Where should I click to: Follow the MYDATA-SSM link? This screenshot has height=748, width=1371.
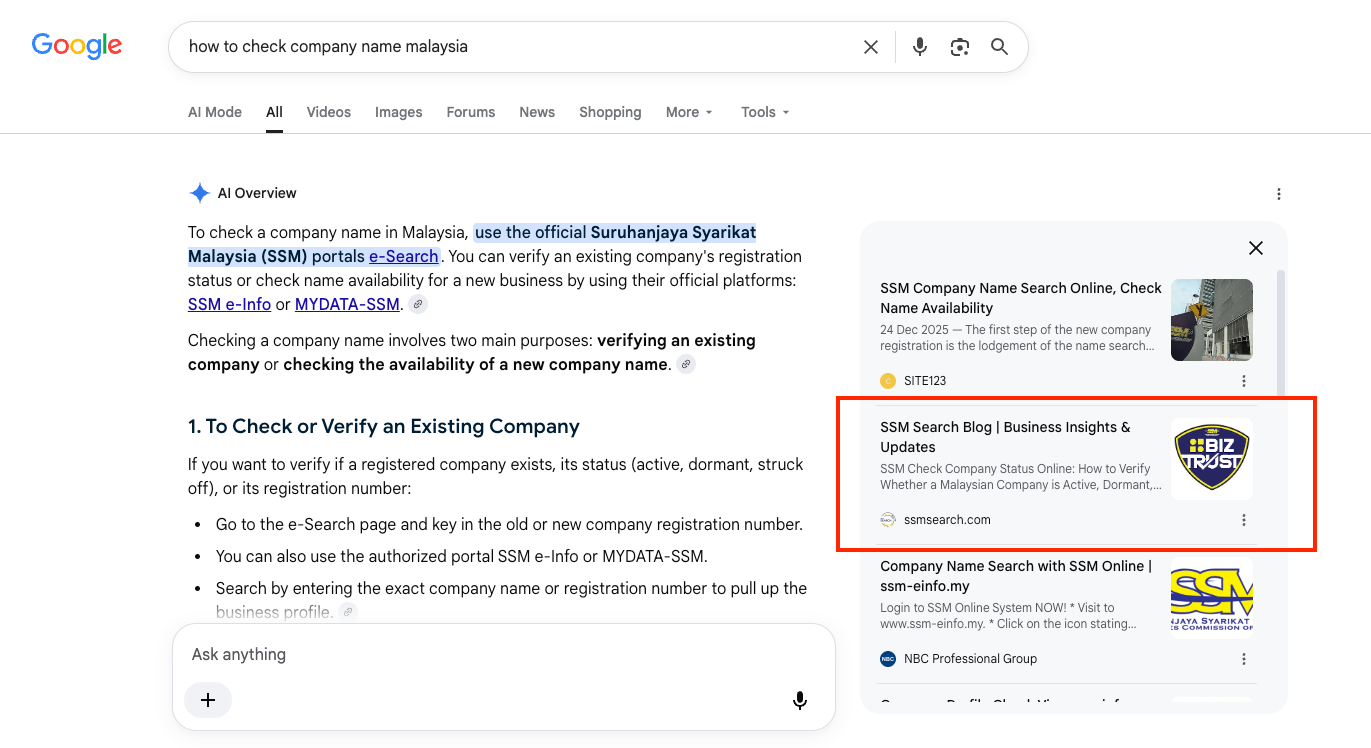pyautogui.click(x=348, y=304)
